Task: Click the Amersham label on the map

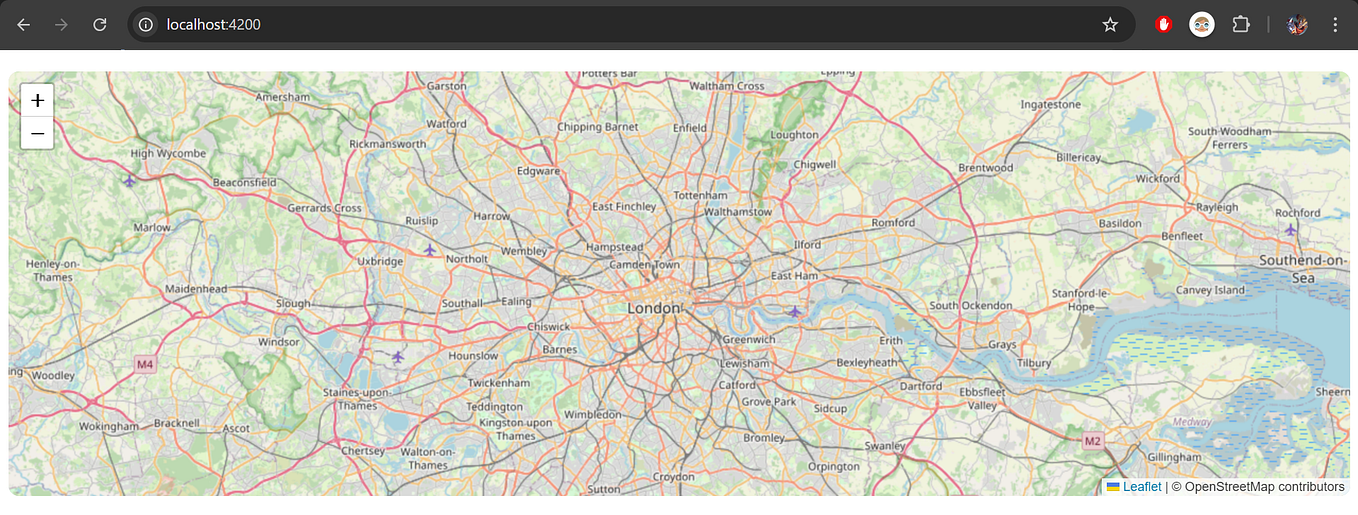Action: point(282,97)
